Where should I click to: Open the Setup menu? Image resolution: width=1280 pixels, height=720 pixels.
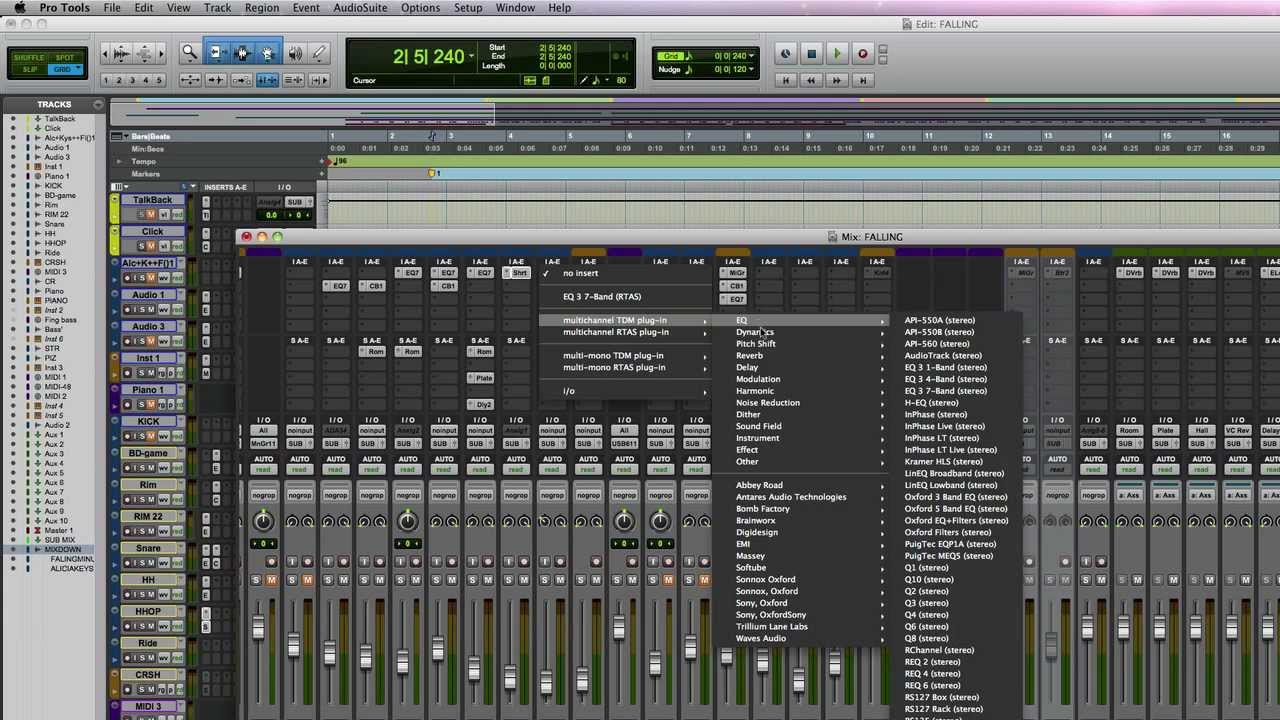(468, 8)
